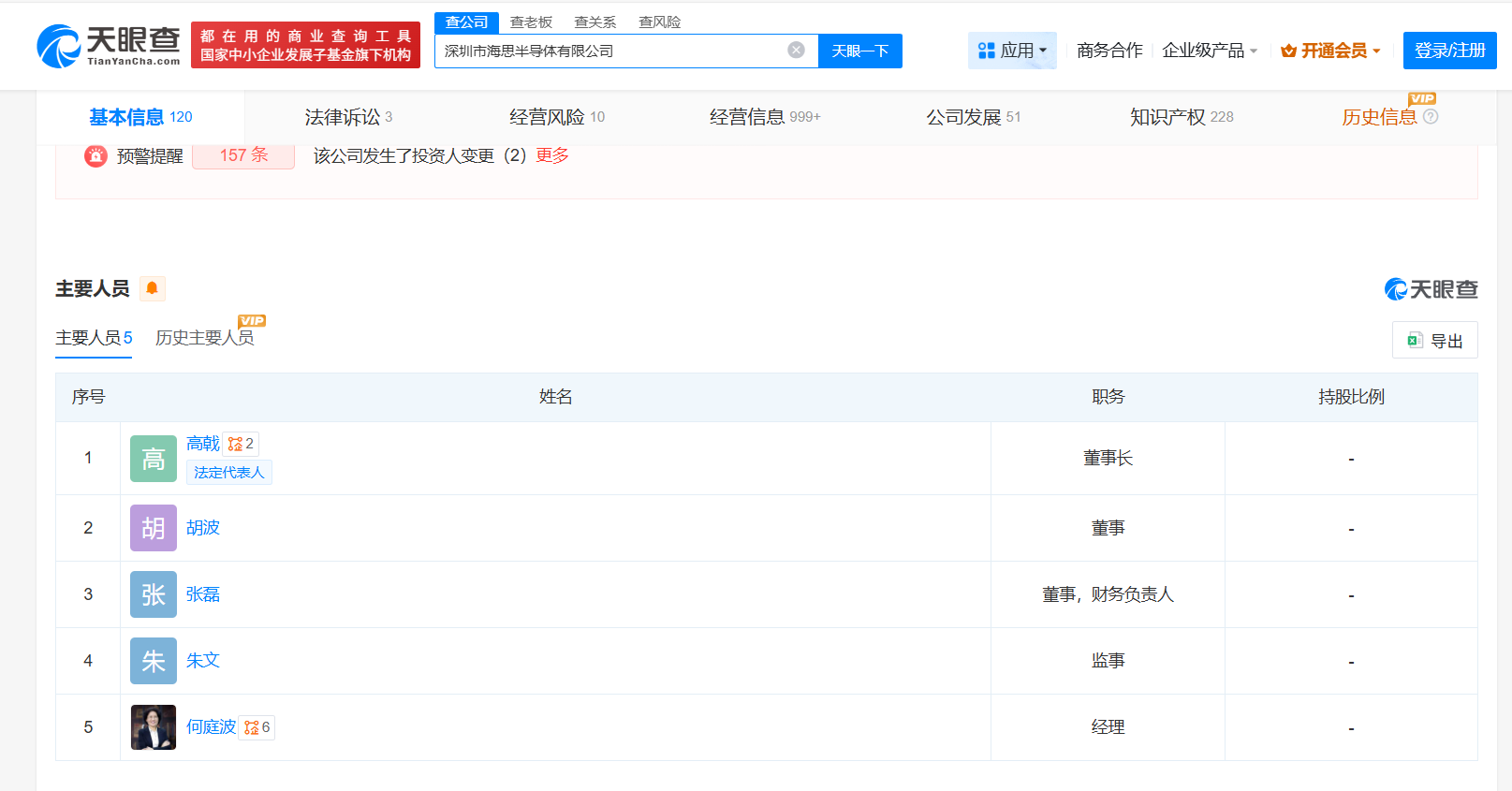Switch to the 历史主要人员 sub-tab
The width and height of the screenshot is (1512, 791).
point(205,338)
